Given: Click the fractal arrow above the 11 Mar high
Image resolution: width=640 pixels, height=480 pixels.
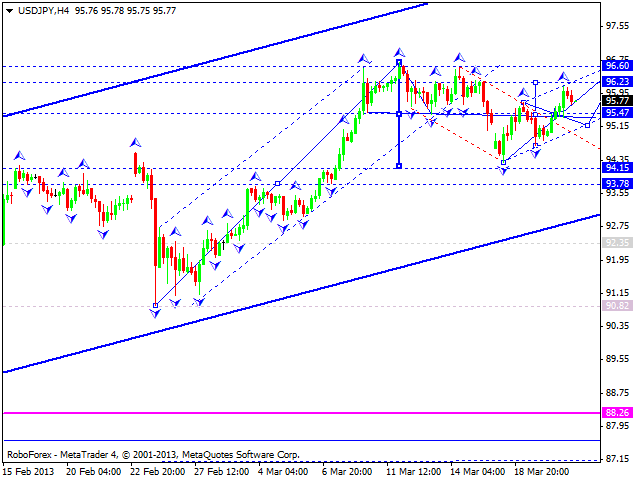Looking at the screenshot, I should pos(399,50).
